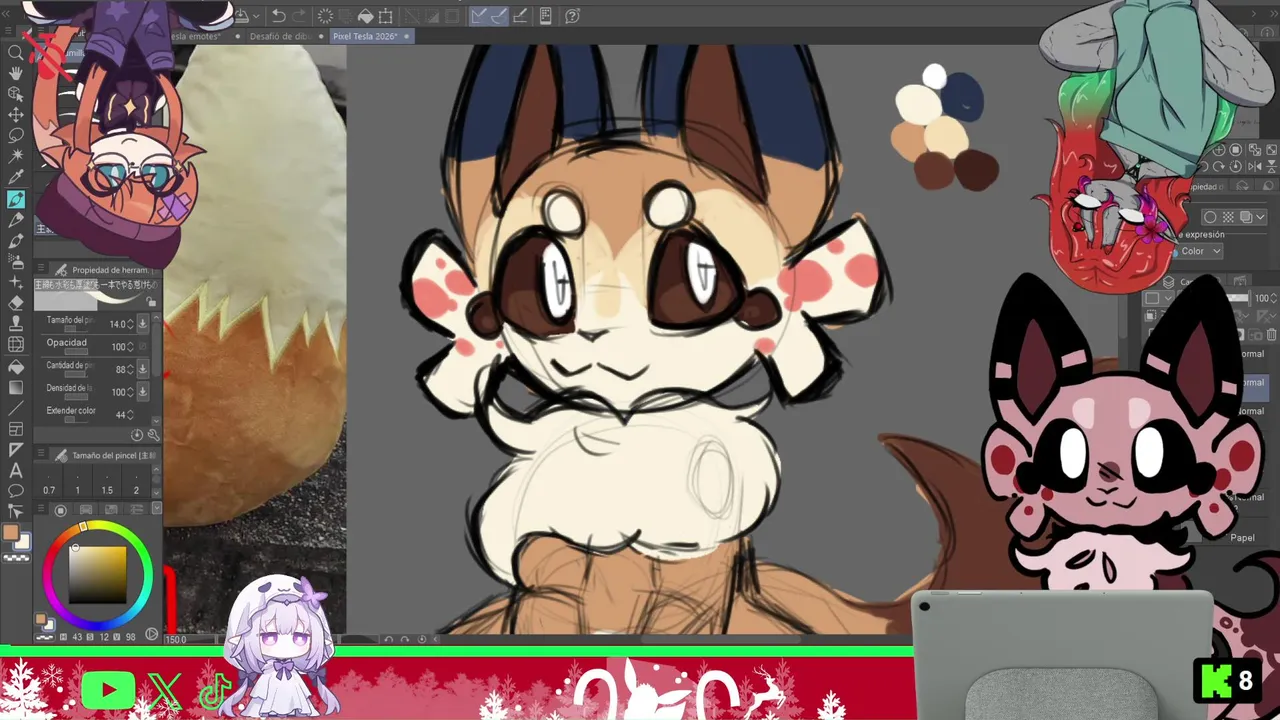
Task: Select the highlighted Pen tool
Action: tap(15, 200)
